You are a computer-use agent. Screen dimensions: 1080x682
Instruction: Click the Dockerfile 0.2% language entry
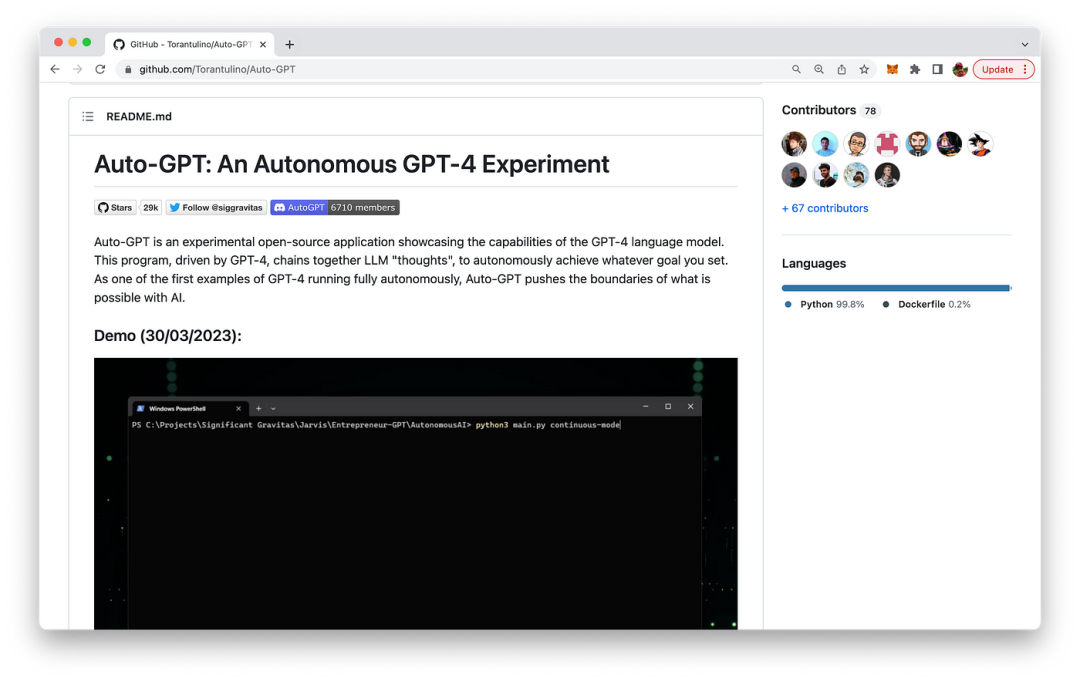926,304
